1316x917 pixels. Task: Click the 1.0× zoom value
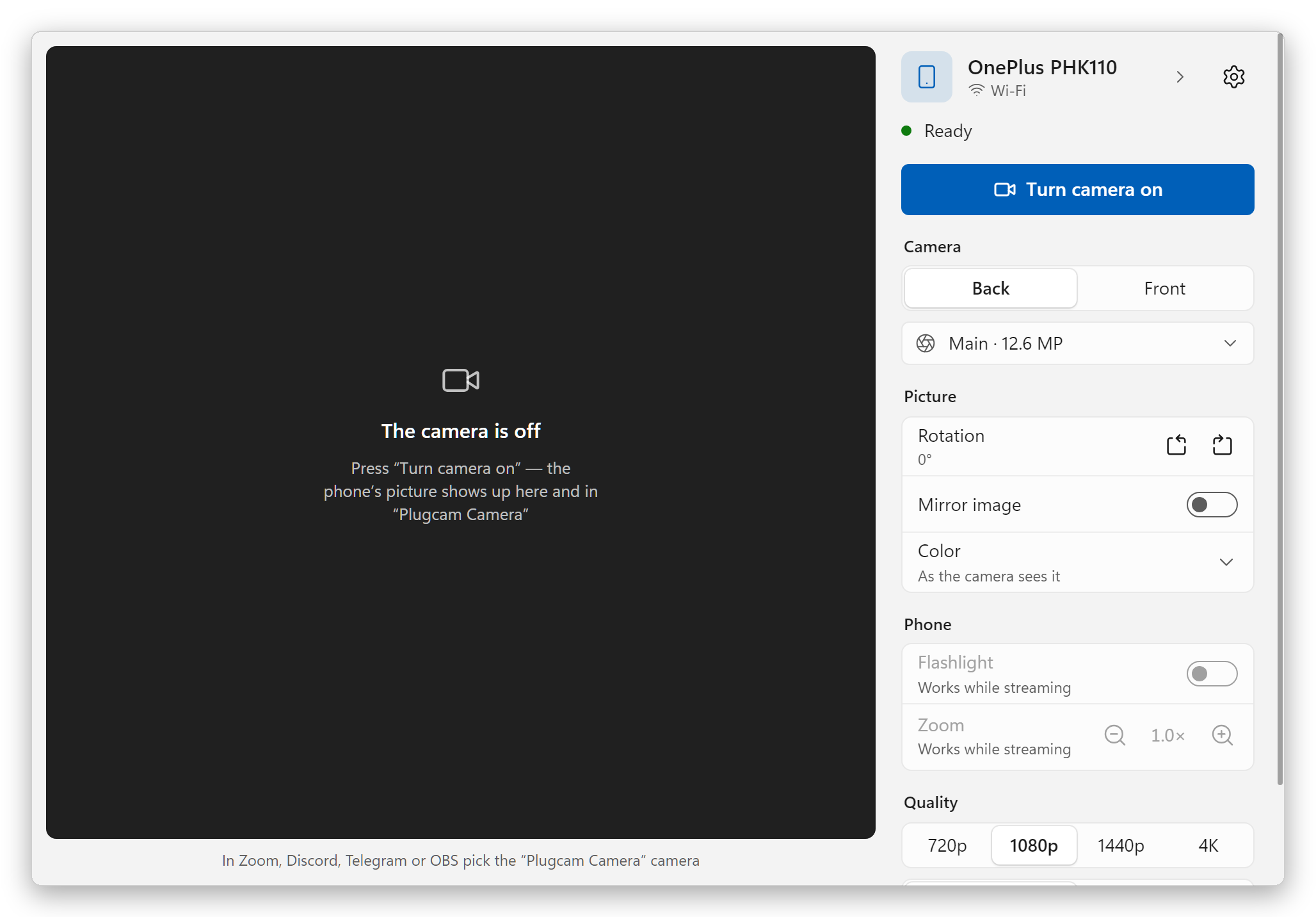click(1168, 735)
